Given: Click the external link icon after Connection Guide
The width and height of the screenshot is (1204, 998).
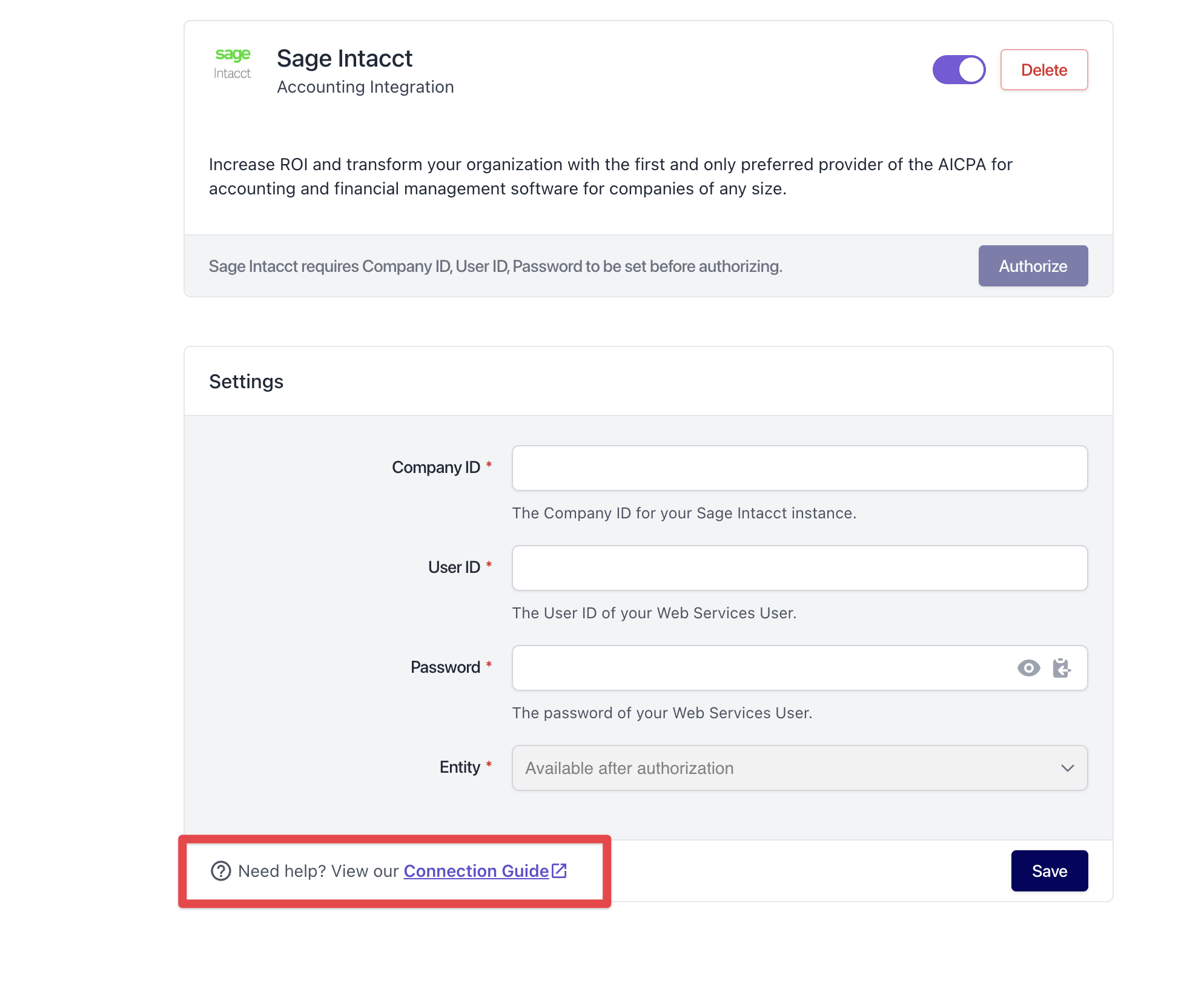Looking at the screenshot, I should click(559, 871).
